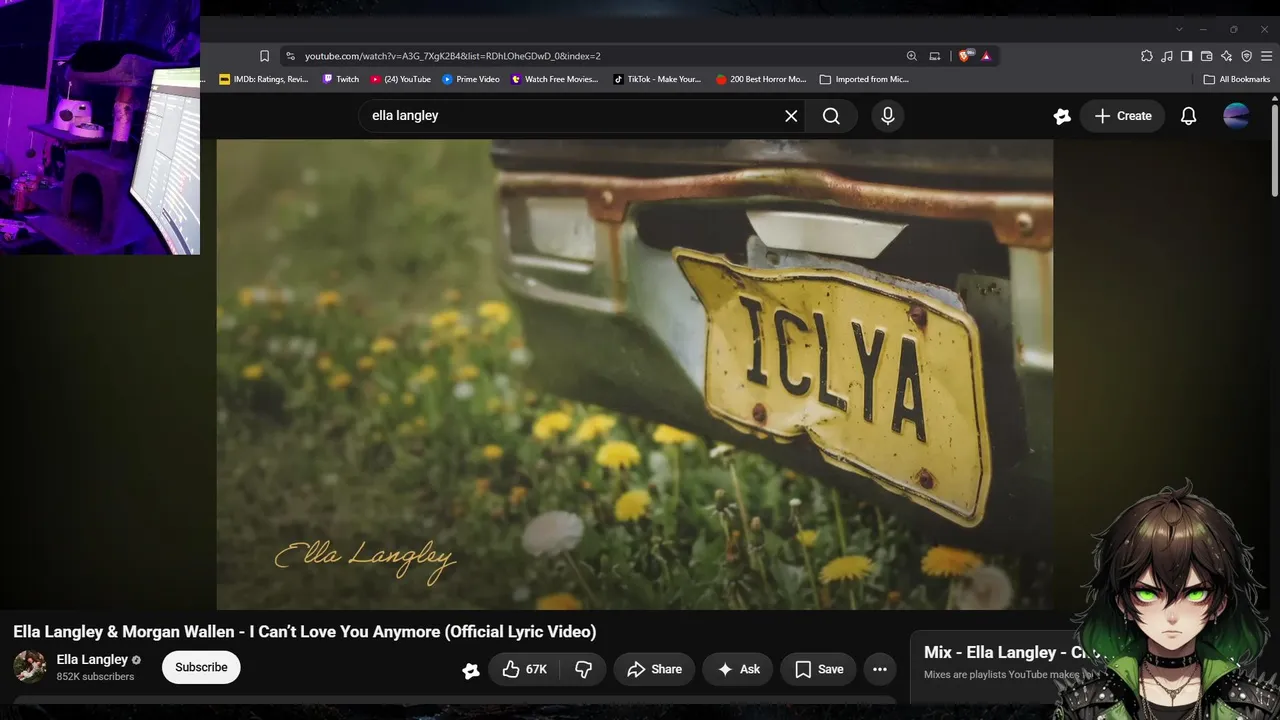Click the Ask button
This screenshot has width=1280, height=720.
tap(738, 669)
